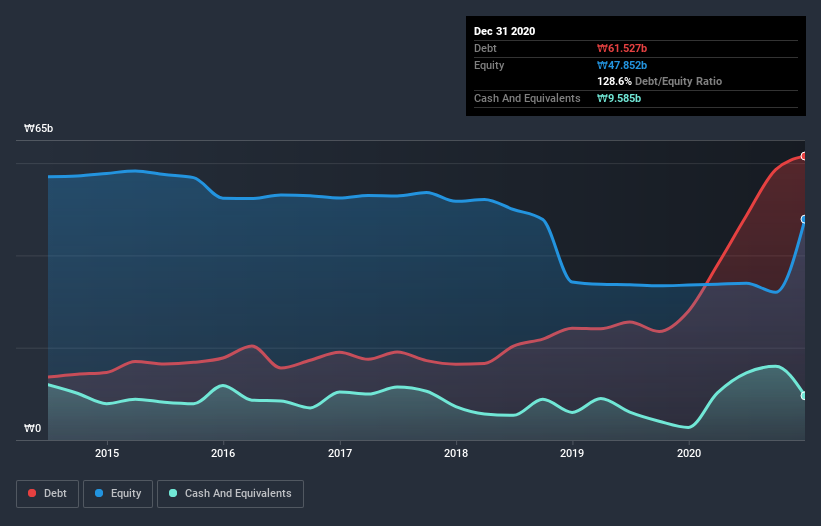The image size is (821, 526).
Task: Click the ₩47.852b equity value
Action: point(622,65)
